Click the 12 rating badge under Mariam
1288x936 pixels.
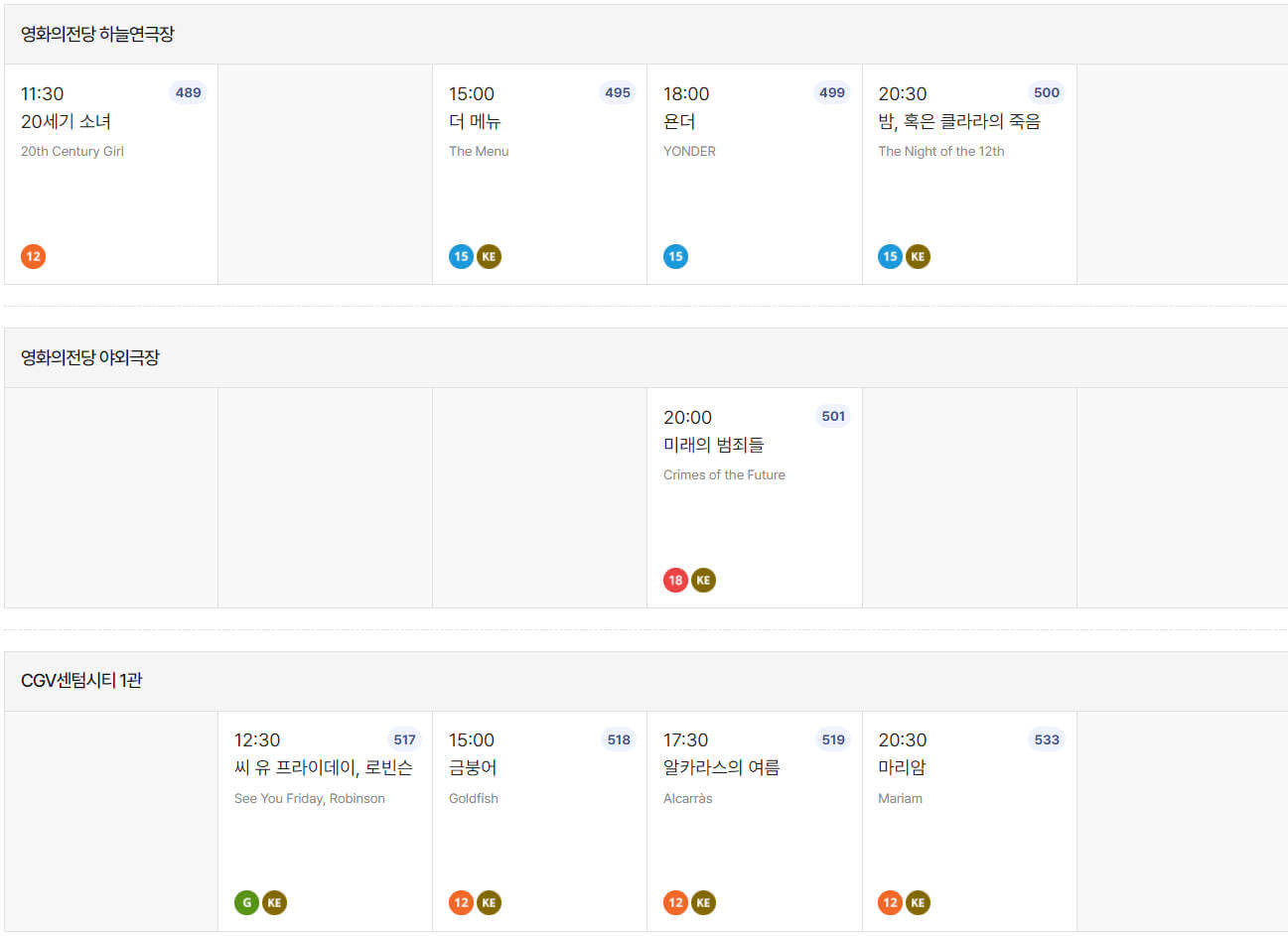tap(890, 902)
